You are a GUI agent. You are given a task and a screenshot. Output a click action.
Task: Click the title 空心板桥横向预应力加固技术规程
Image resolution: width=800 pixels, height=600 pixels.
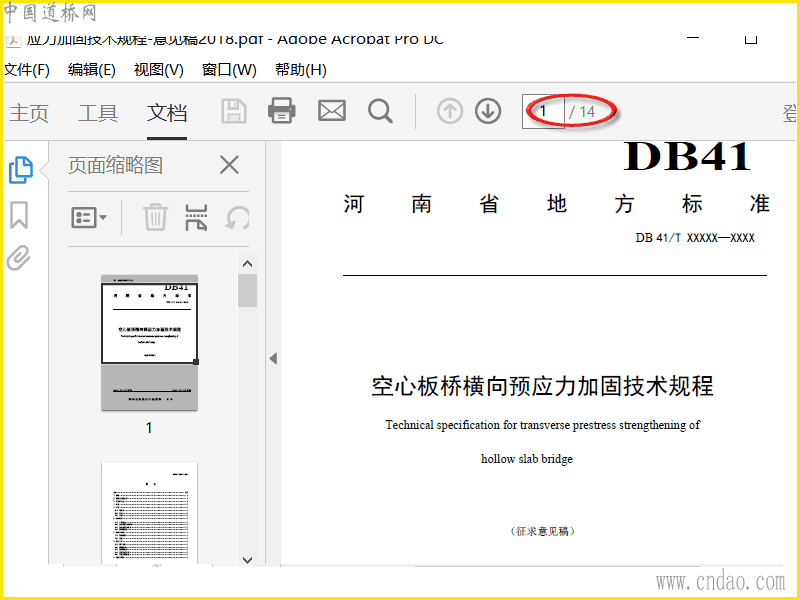pyautogui.click(x=542, y=386)
